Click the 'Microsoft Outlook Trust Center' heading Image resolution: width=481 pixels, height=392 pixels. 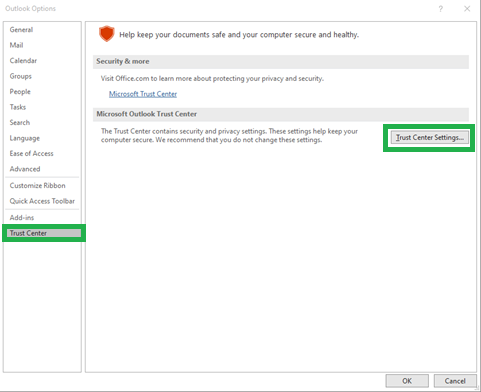point(147,114)
